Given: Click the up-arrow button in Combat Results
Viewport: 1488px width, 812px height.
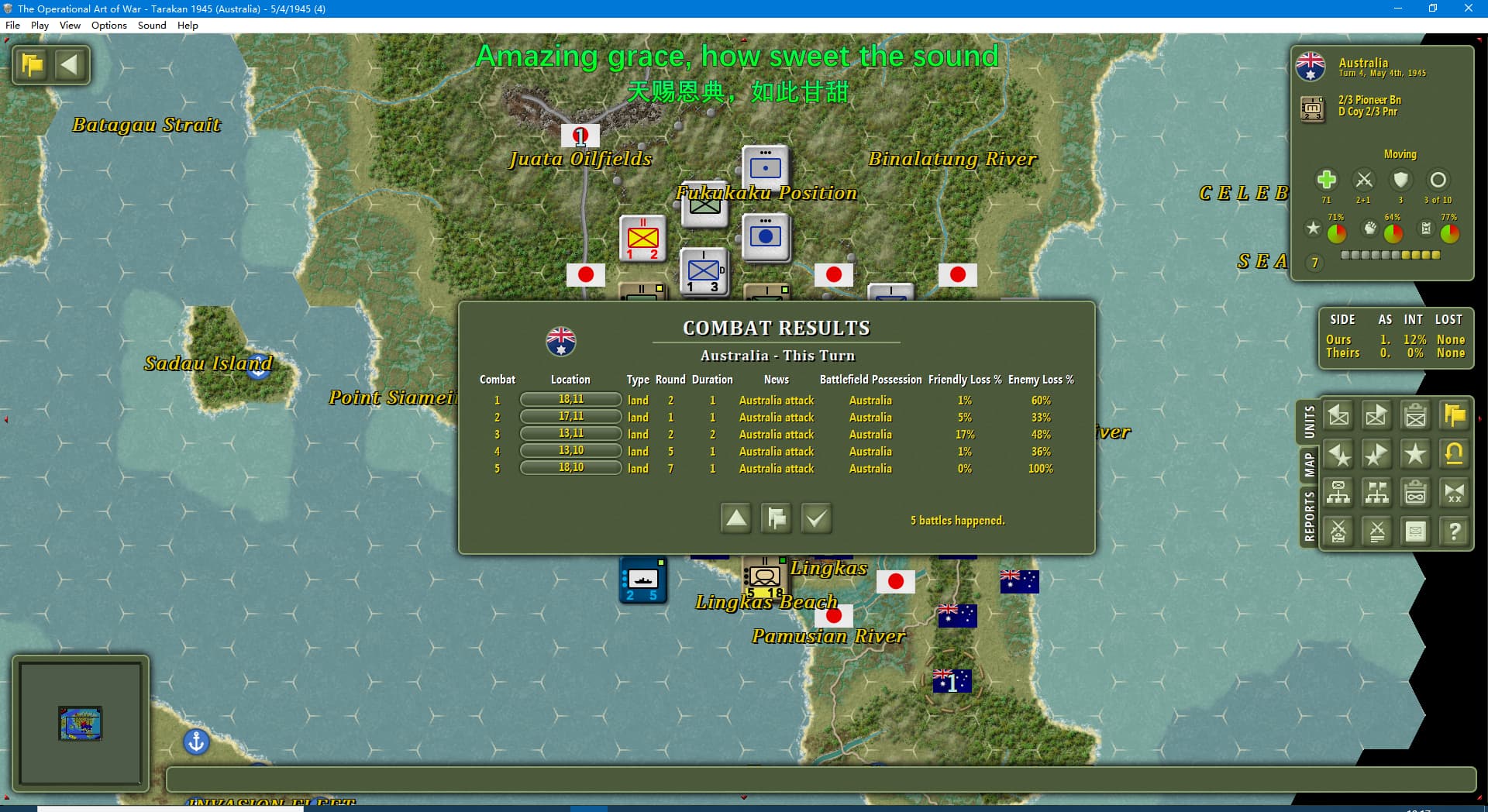Looking at the screenshot, I should [736, 518].
